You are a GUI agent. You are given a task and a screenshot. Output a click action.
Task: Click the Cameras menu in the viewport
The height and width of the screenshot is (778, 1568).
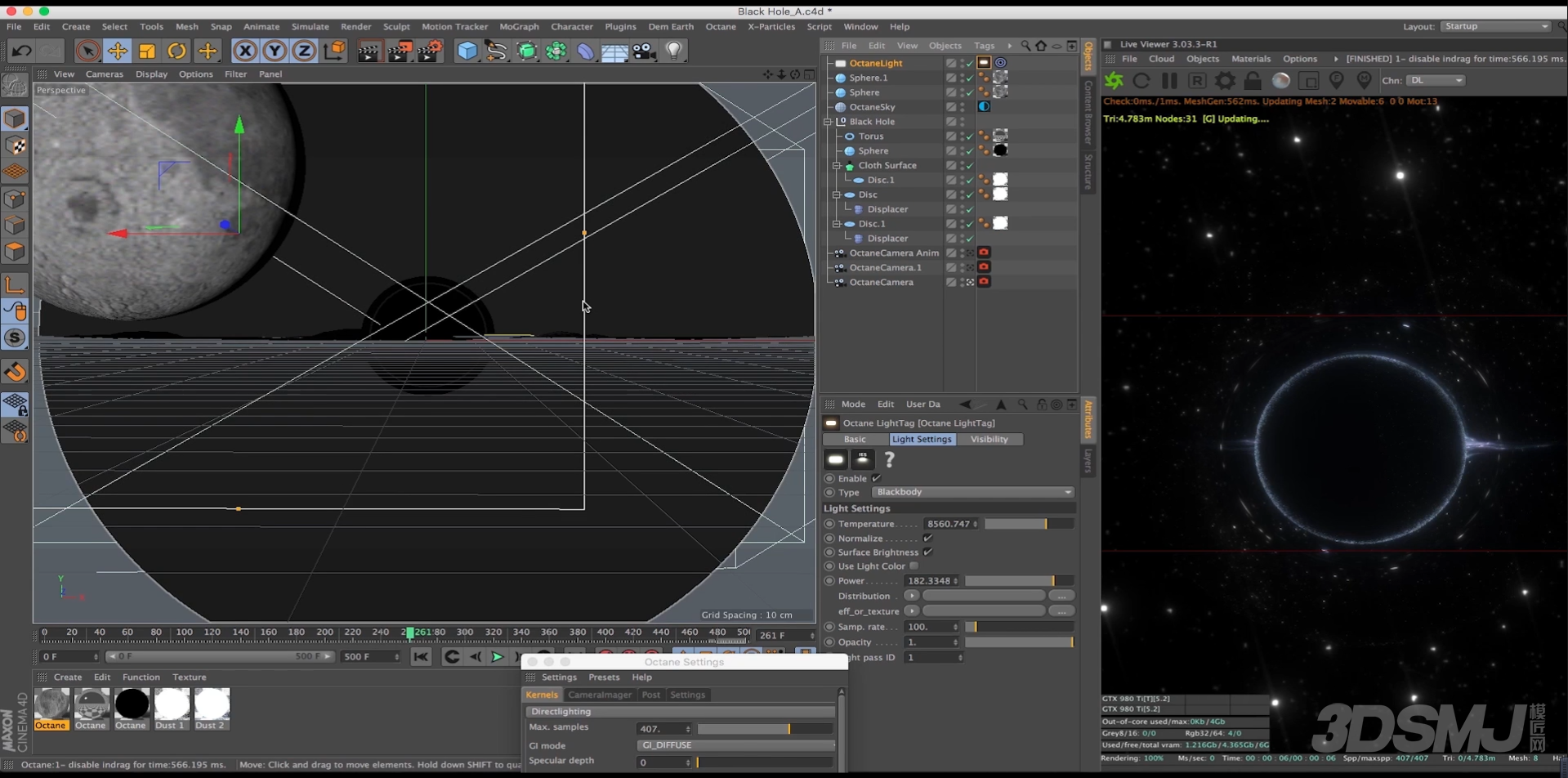click(x=105, y=74)
